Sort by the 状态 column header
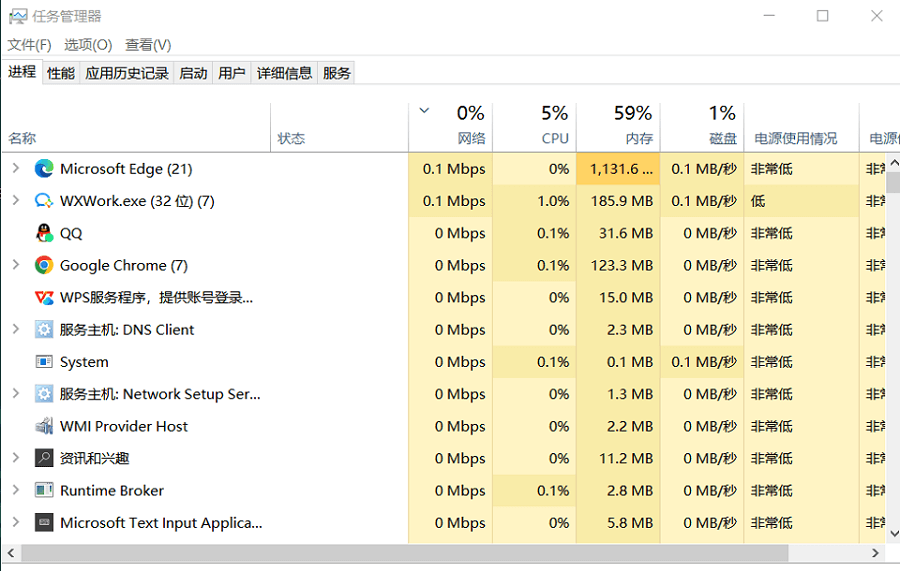The width and height of the screenshot is (900, 571). click(339, 127)
